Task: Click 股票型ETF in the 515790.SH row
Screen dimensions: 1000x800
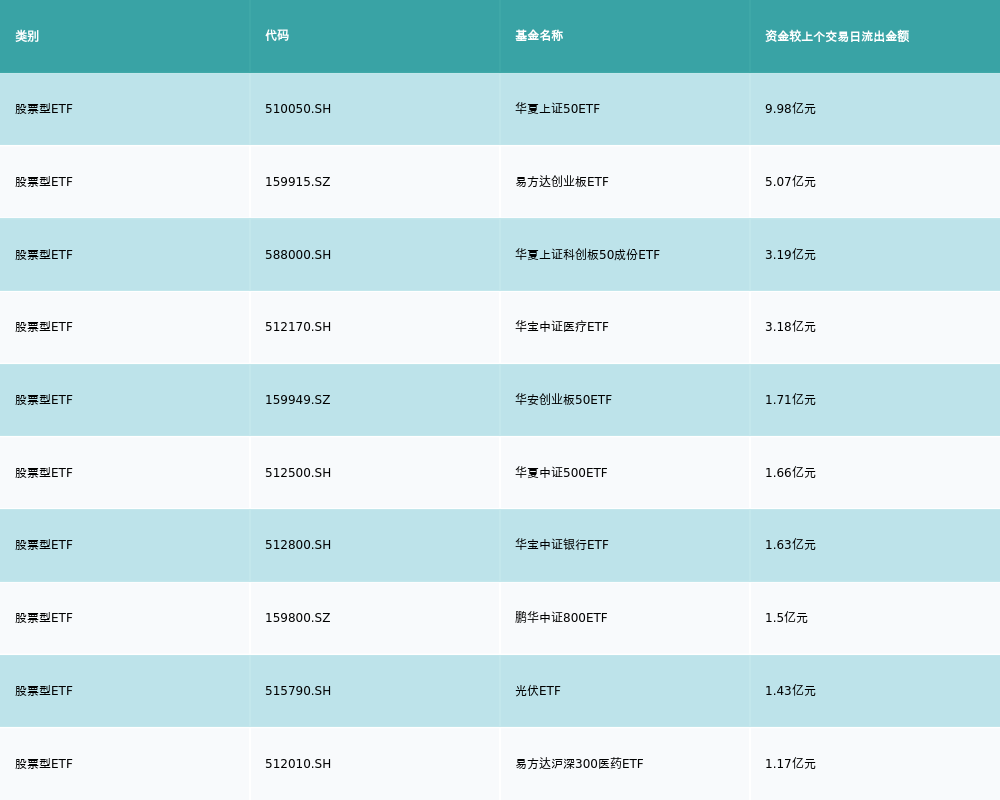Action: click(x=44, y=691)
